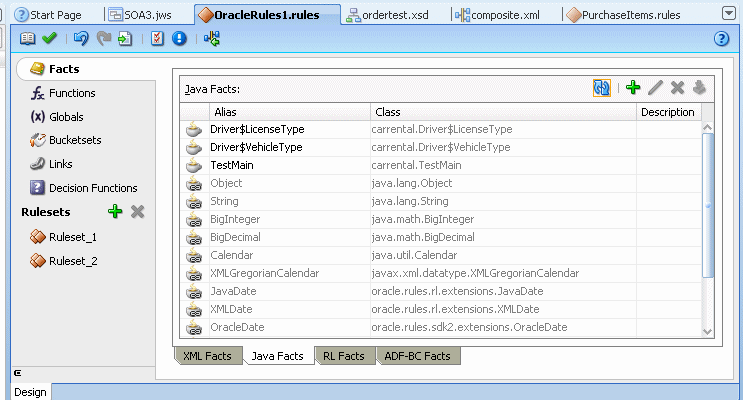The image size is (743, 400).
Task: Click the Description column header
Action: 669,112
